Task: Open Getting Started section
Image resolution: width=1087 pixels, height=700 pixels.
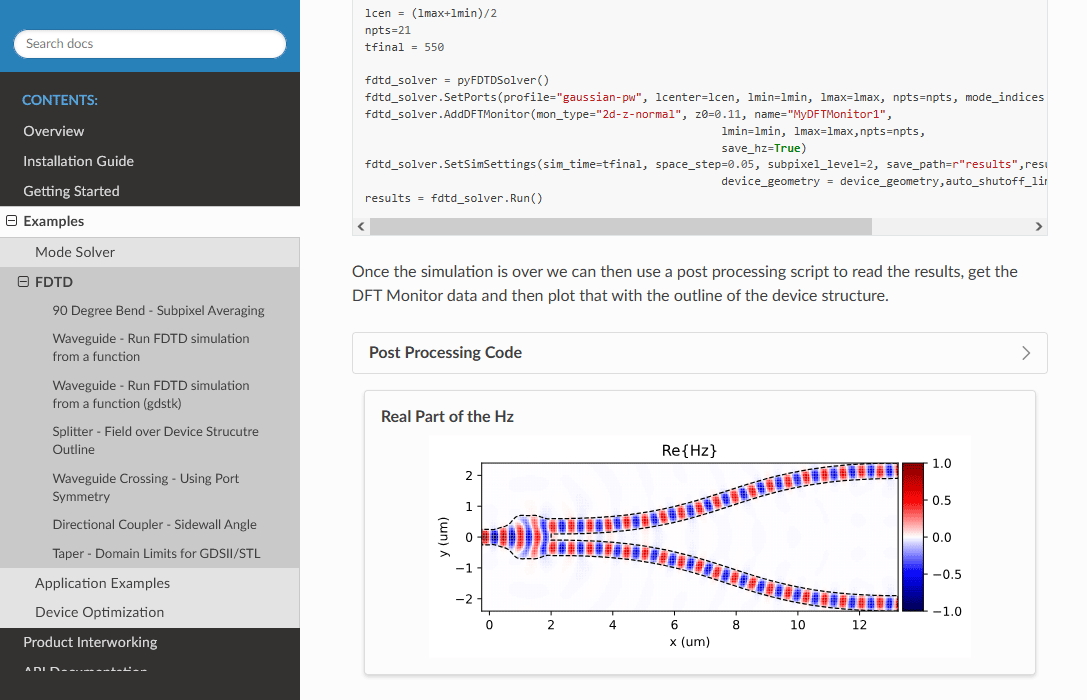Action: (71, 191)
